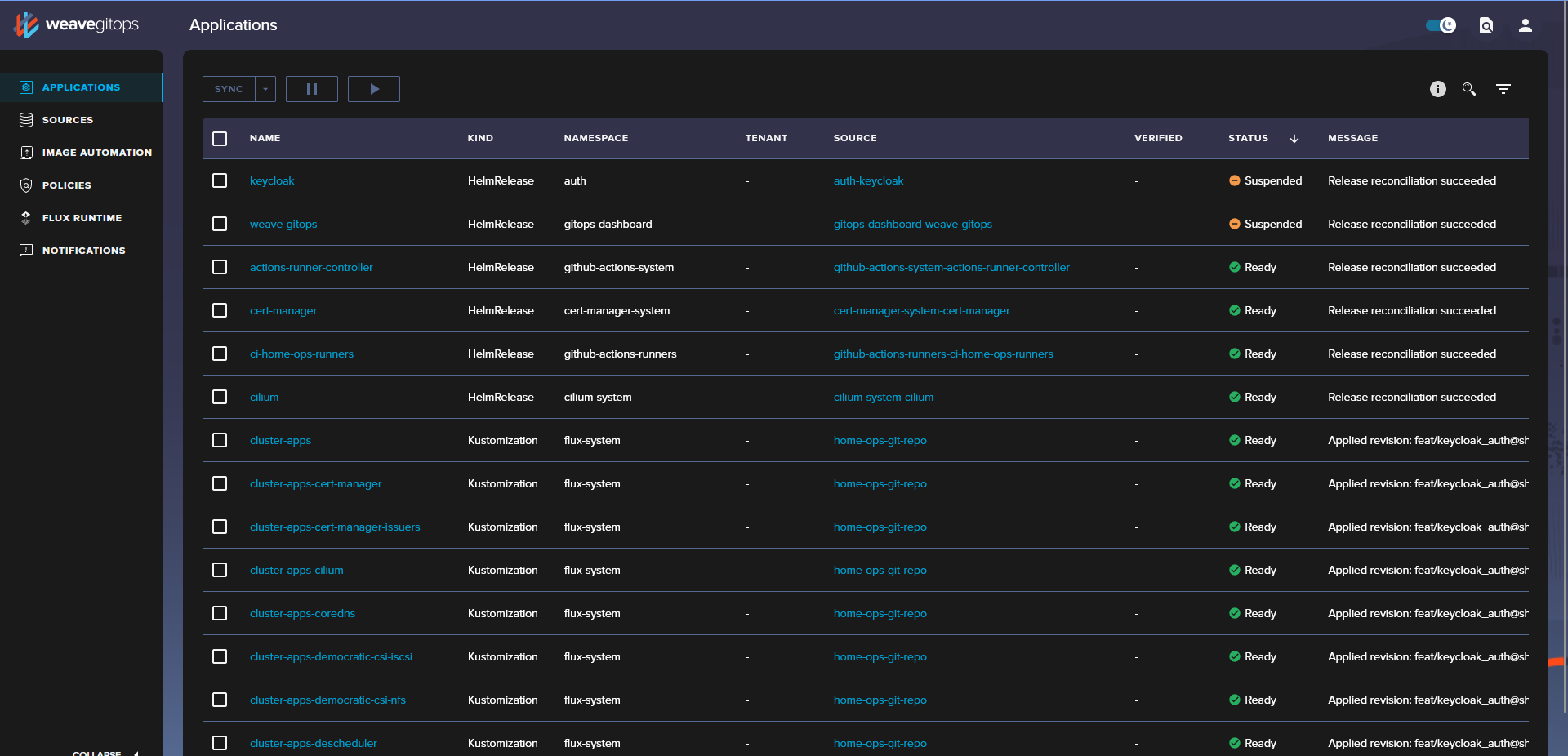
Task: Open cert-manager-system-cert-manager source link
Action: pos(921,310)
